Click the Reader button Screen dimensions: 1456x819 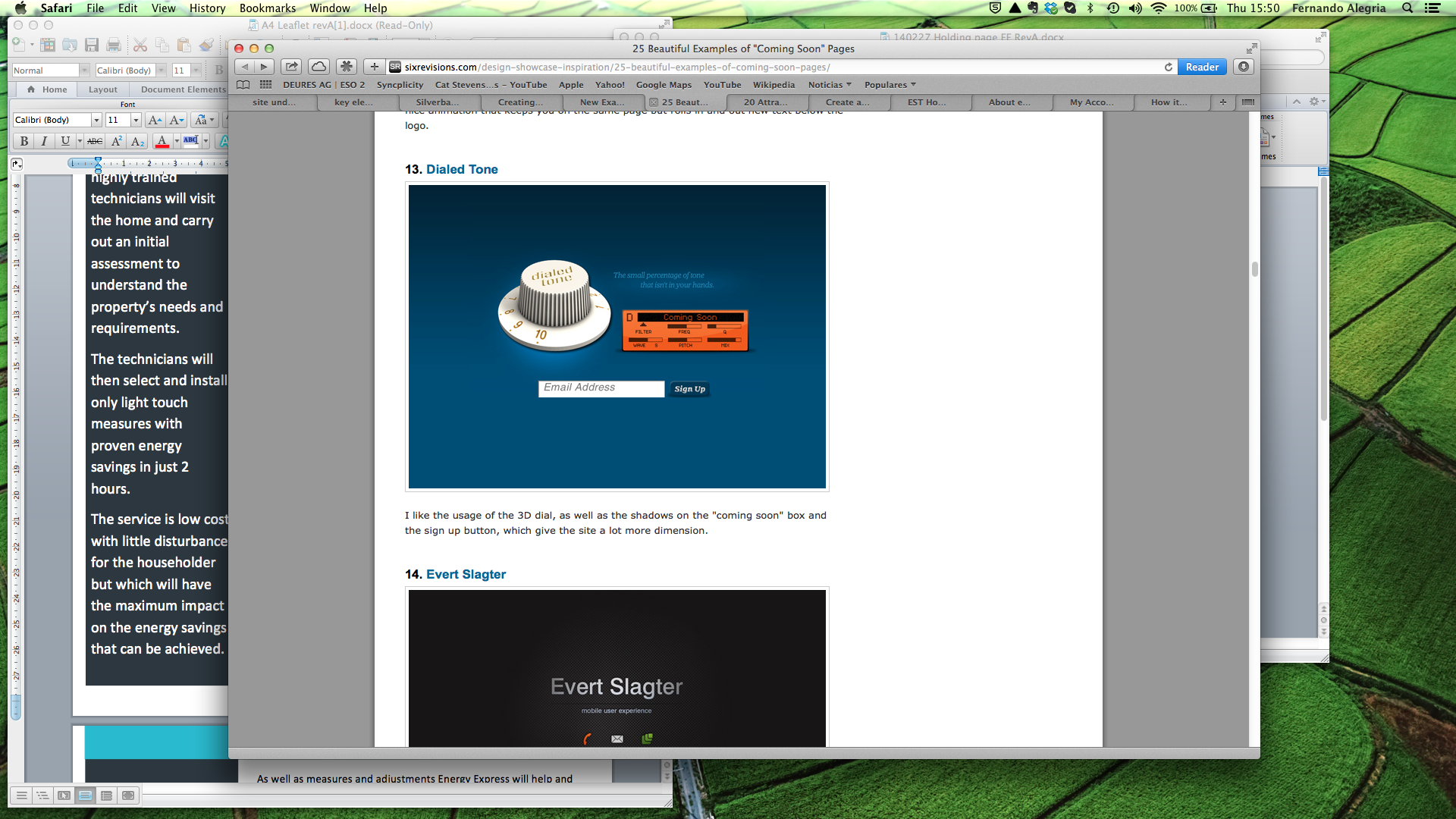(1202, 67)
